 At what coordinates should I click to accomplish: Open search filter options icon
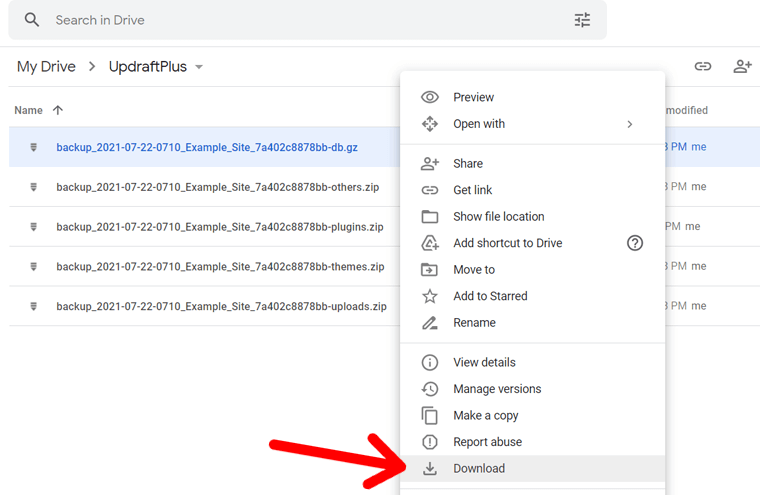pyautogui.click(x=582, y=20)
